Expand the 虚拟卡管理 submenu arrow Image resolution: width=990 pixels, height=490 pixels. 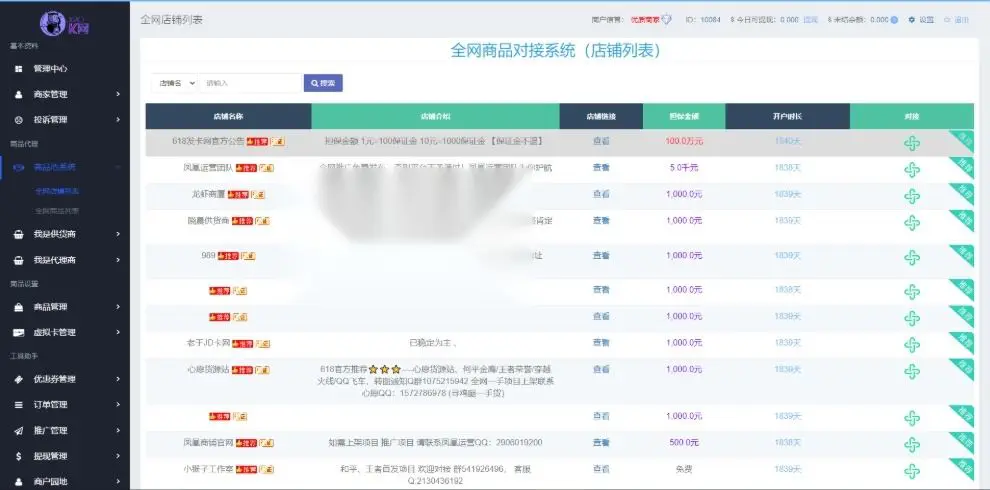click(x=118, y=332)
